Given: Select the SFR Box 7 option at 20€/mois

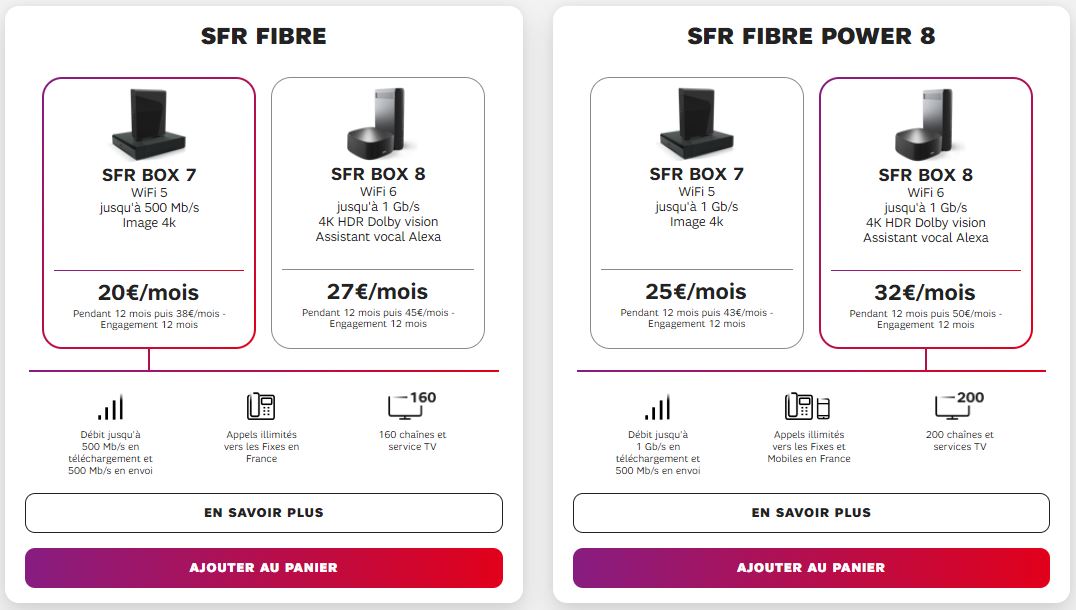Looking at the screenshot, I should (149, 213).
